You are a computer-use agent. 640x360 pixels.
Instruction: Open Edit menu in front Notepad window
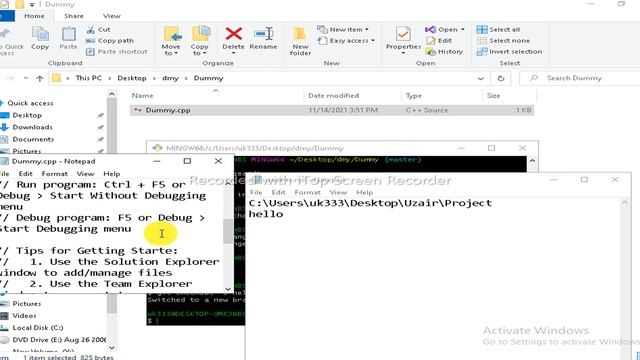(278, 192)
